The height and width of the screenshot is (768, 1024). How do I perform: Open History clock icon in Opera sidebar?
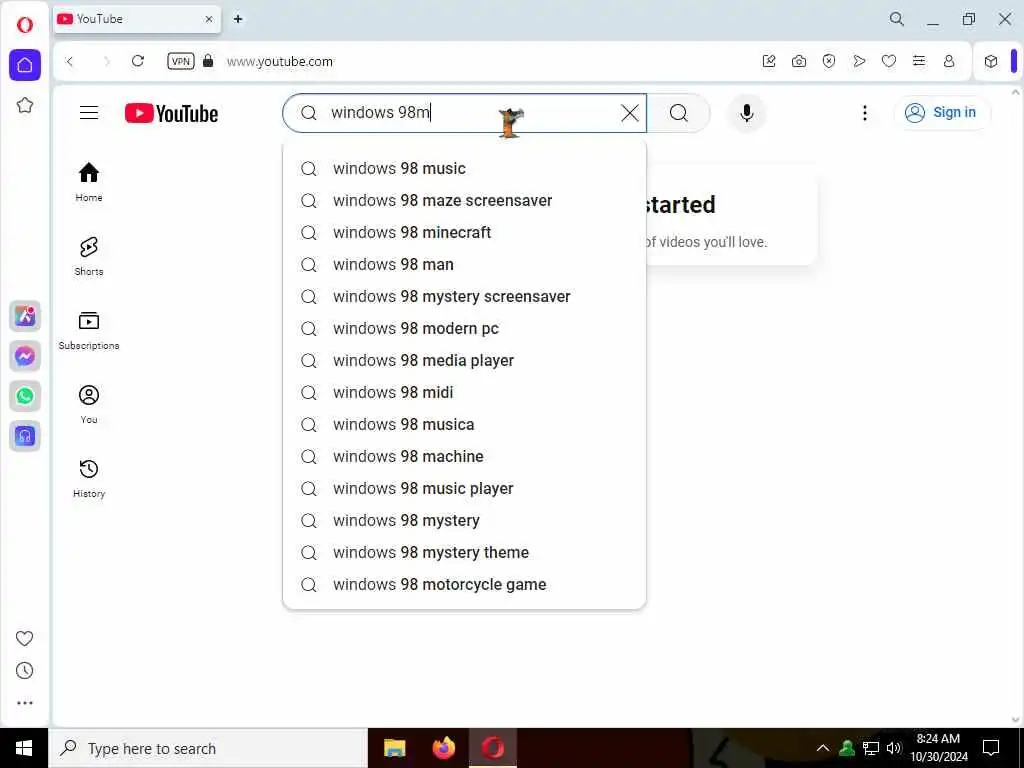25,671
